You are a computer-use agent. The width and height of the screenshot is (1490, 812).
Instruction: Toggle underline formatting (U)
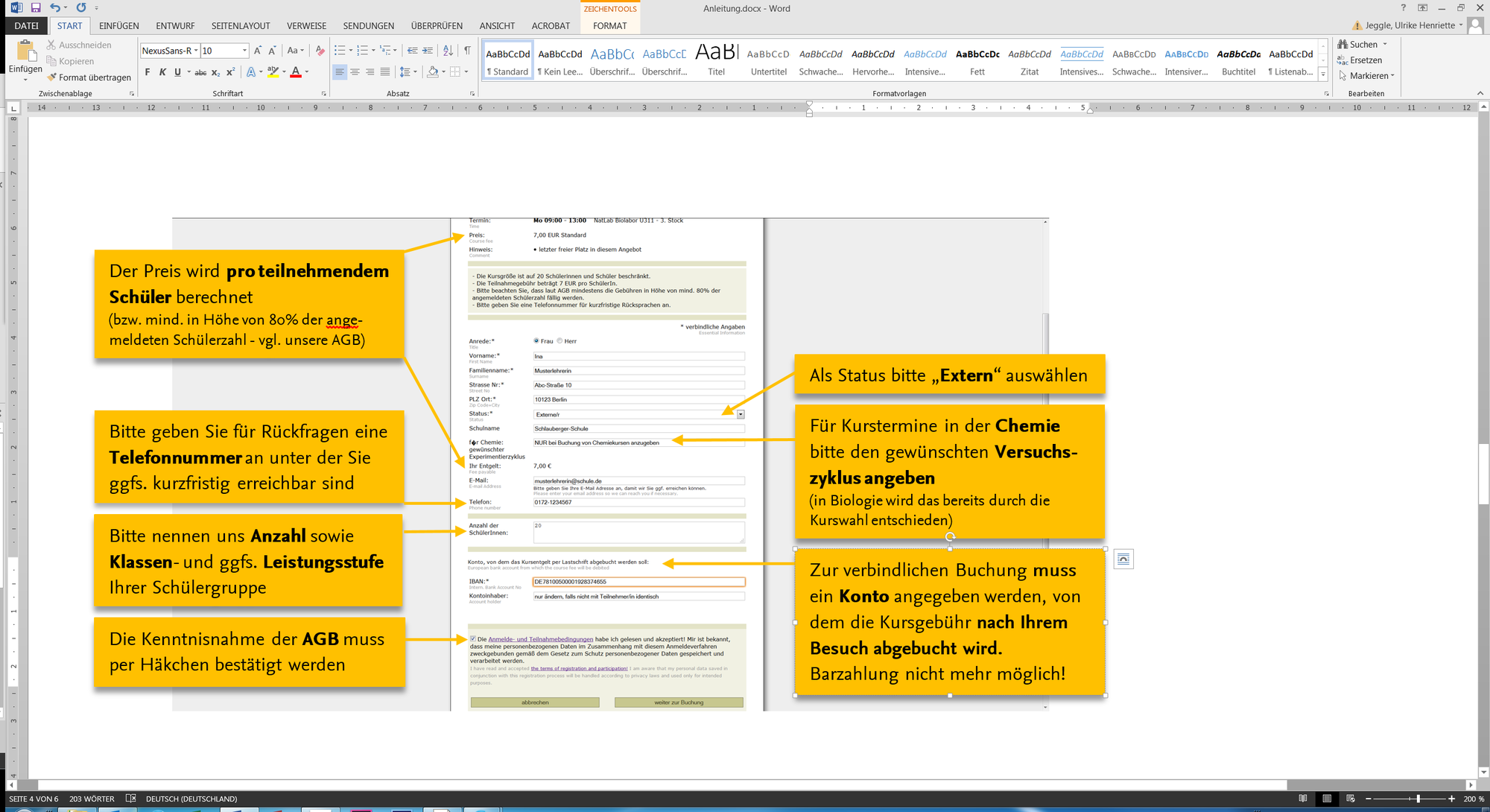177,72
